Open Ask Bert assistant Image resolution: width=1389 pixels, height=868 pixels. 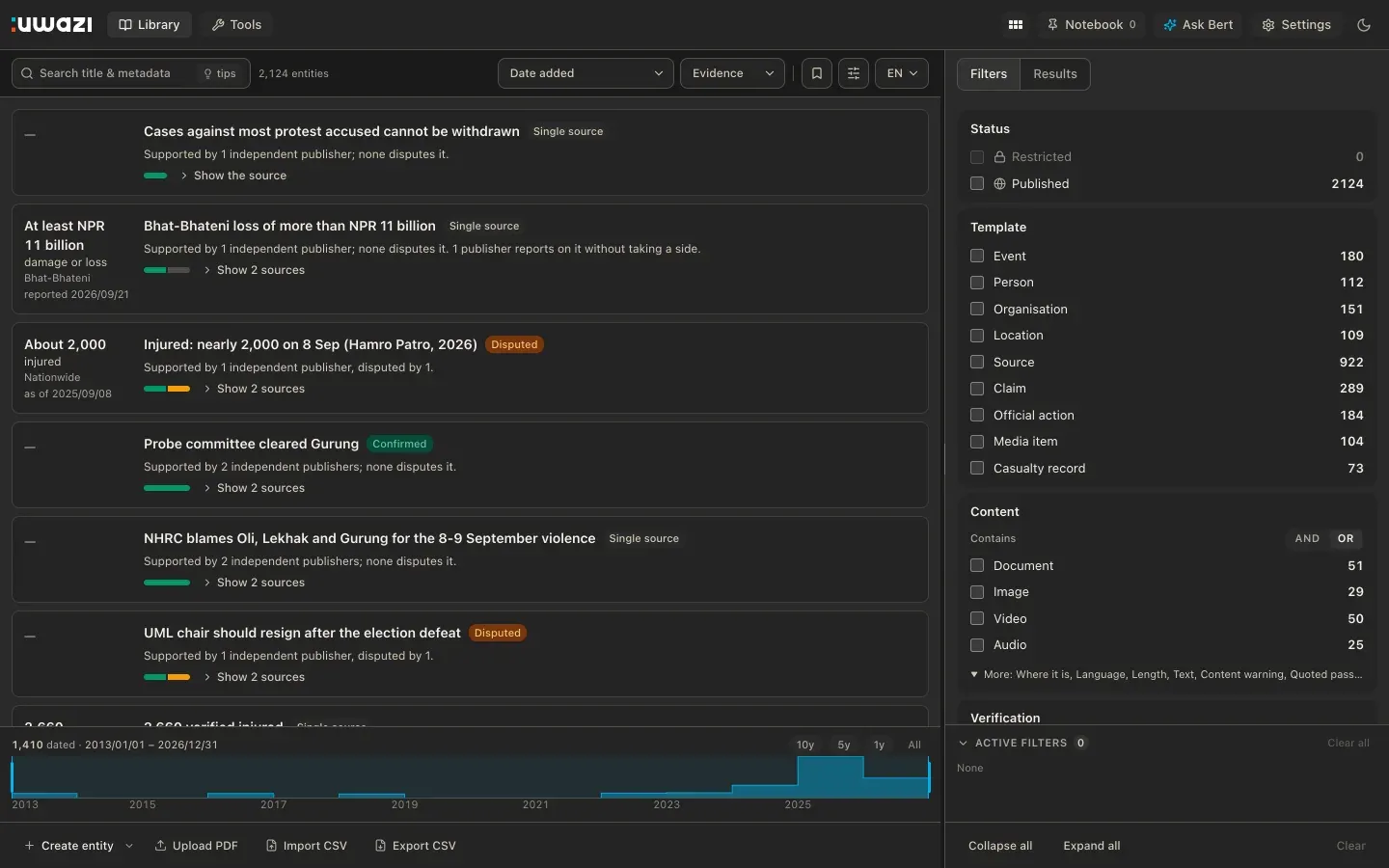pyautogui.click(x=1198, y=25)
